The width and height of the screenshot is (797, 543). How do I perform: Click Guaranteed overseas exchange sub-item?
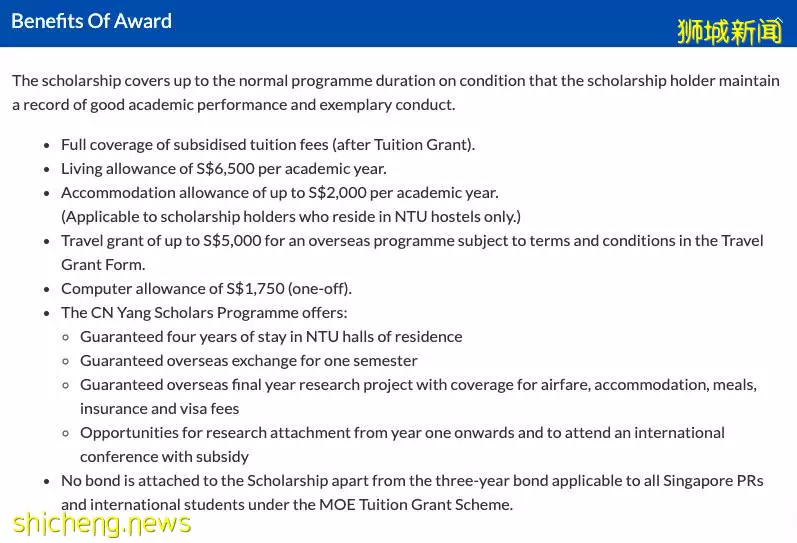(x=249, y=360)
